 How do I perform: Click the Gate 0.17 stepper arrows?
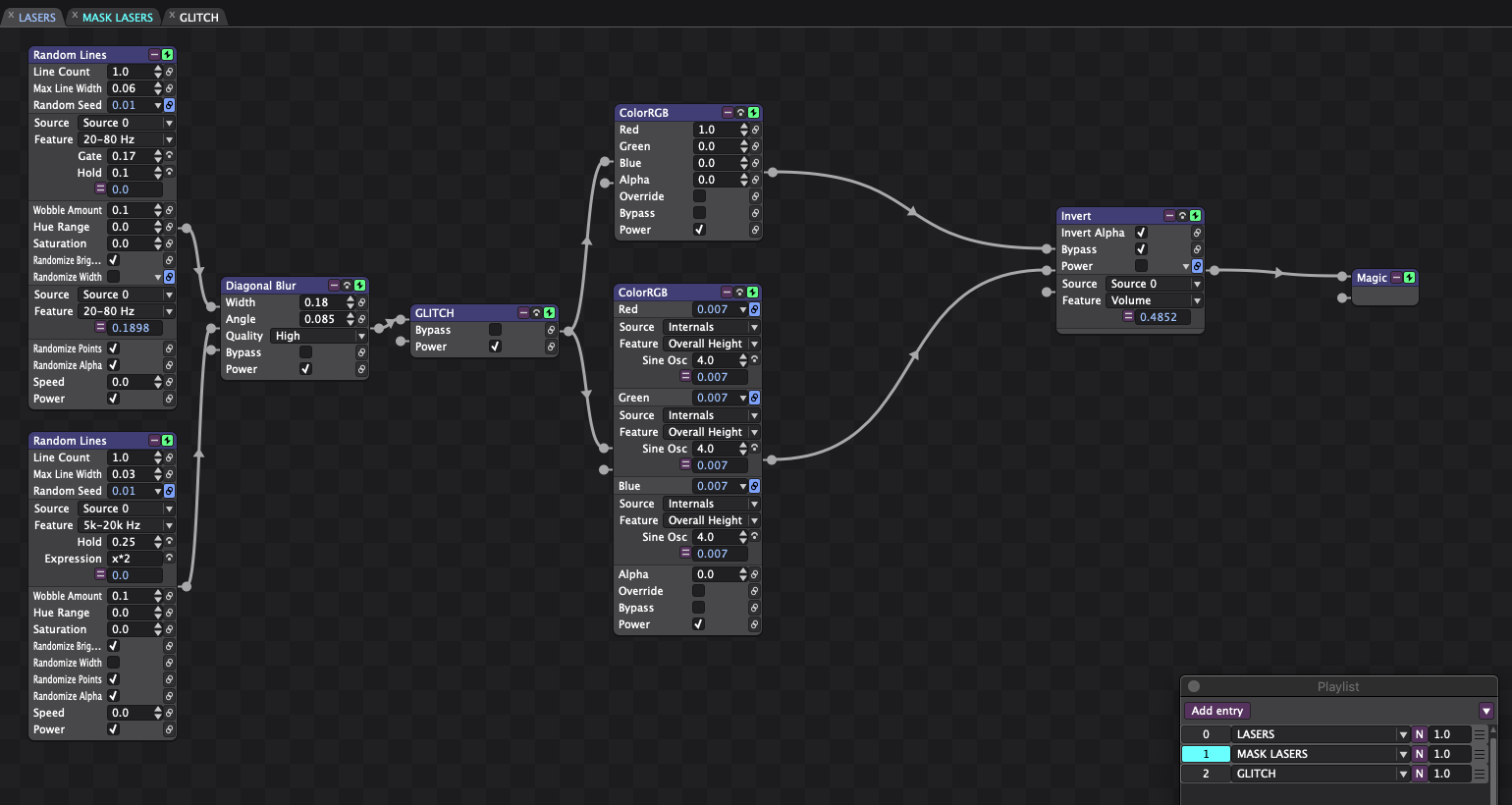click(x=158, y=156)
